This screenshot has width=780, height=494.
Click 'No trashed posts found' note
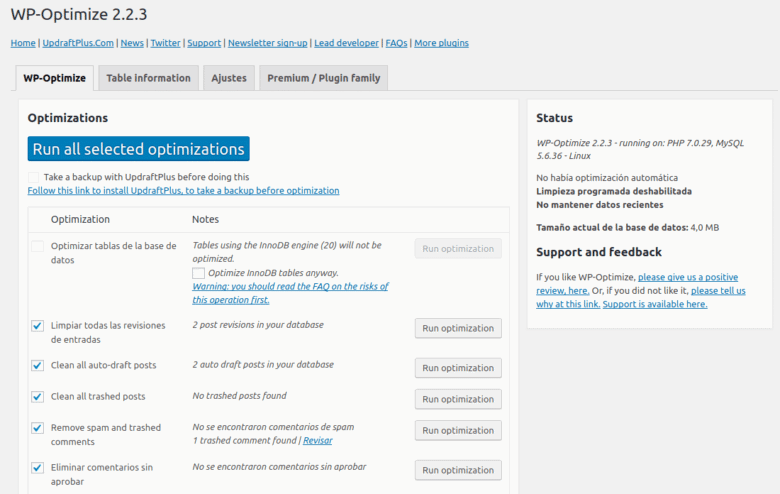(239, 396)
